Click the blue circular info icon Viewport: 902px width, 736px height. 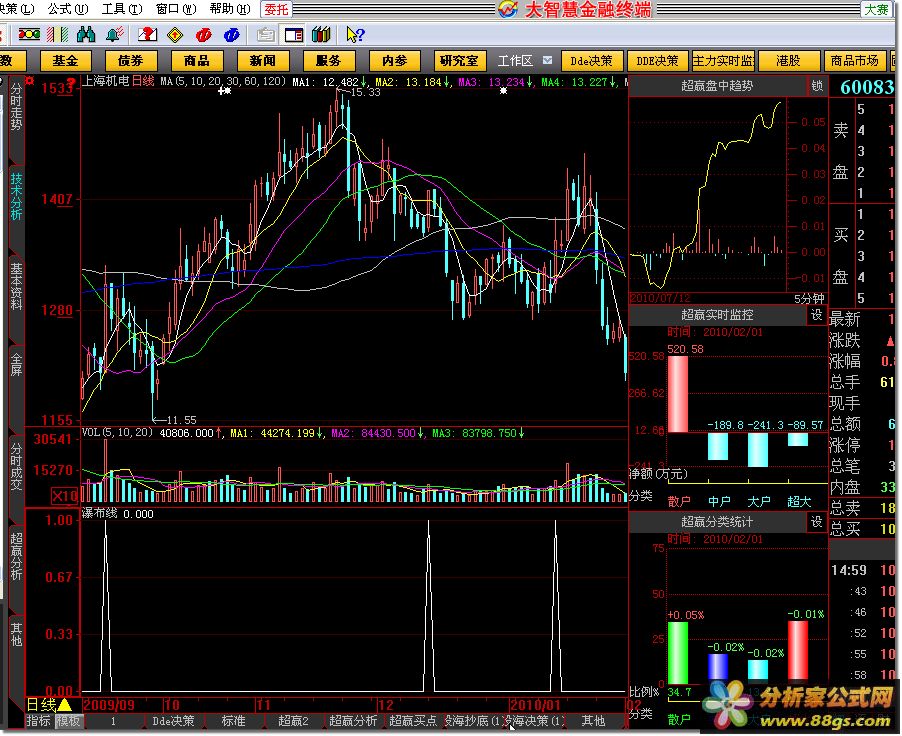(x=231, y=35)
